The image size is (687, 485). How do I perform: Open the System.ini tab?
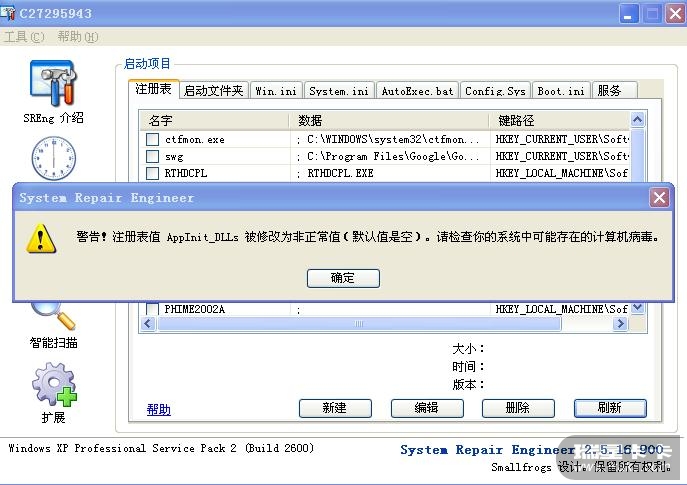tap(339, 91)
